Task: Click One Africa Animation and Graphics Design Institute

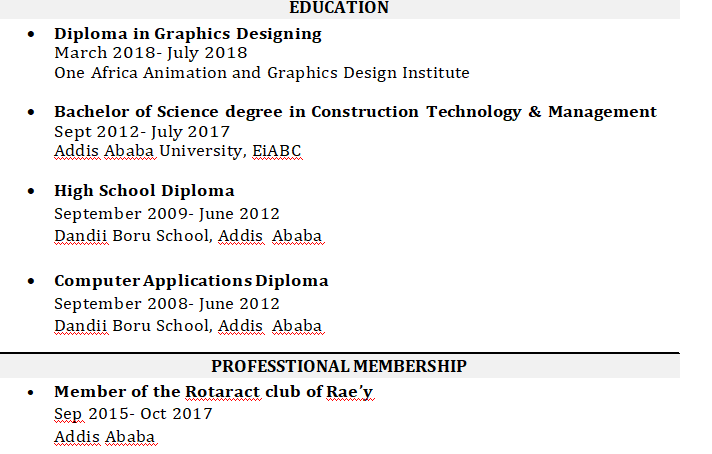Action: (261, 73)
